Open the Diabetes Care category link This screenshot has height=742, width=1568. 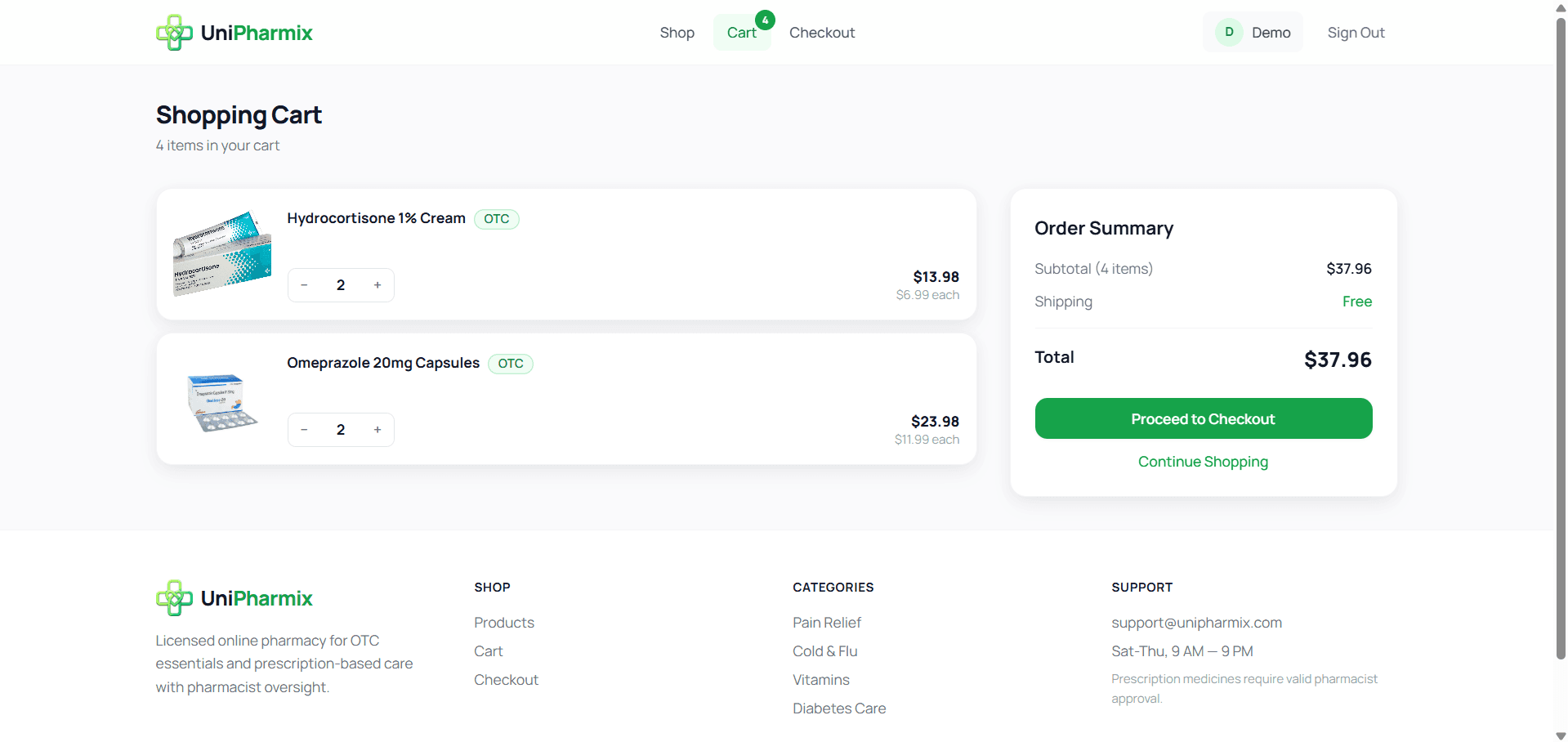click(x=839, y=708)
